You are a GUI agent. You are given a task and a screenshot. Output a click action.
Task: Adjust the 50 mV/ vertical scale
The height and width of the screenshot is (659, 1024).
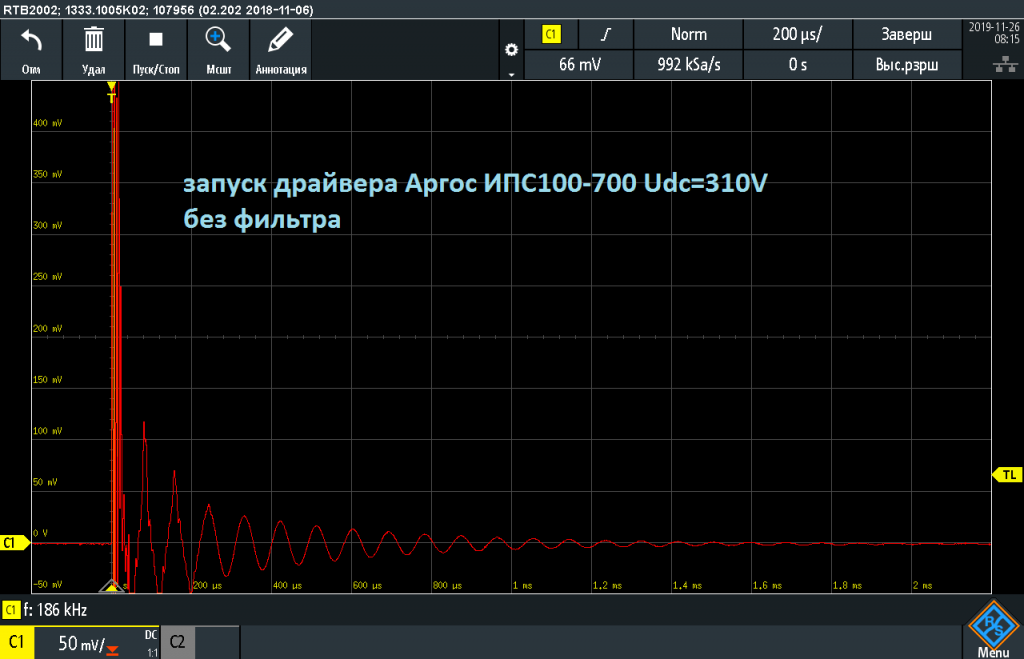click(x=80, y=644)
